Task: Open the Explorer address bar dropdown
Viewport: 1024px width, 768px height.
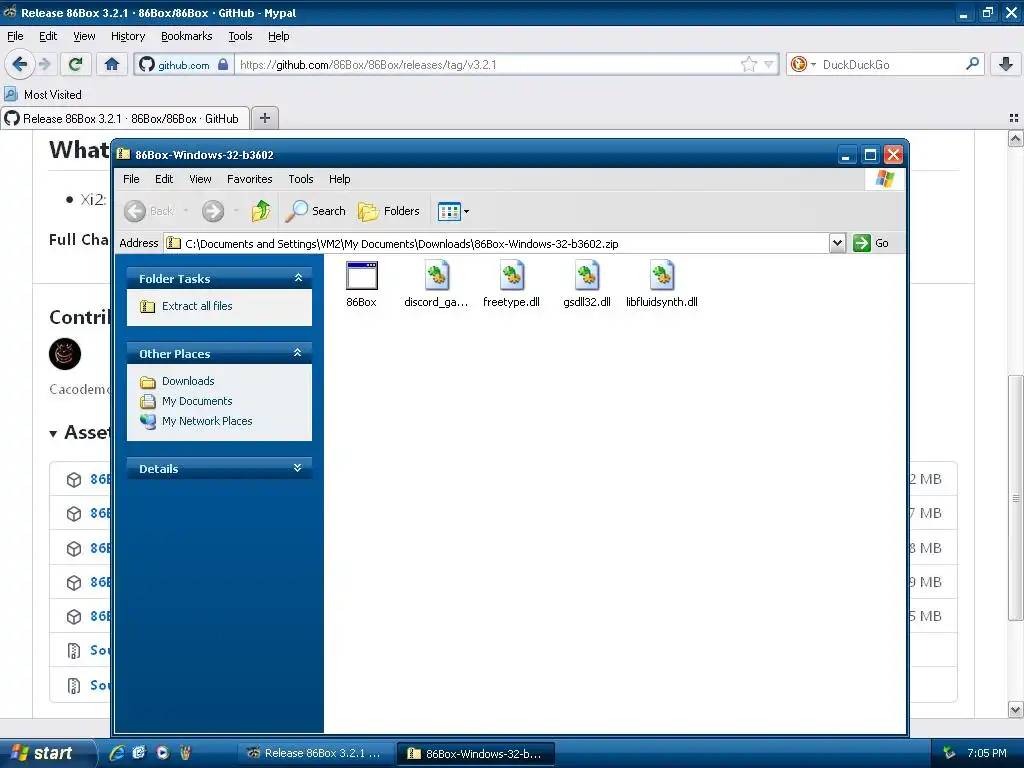Action: 837,243
